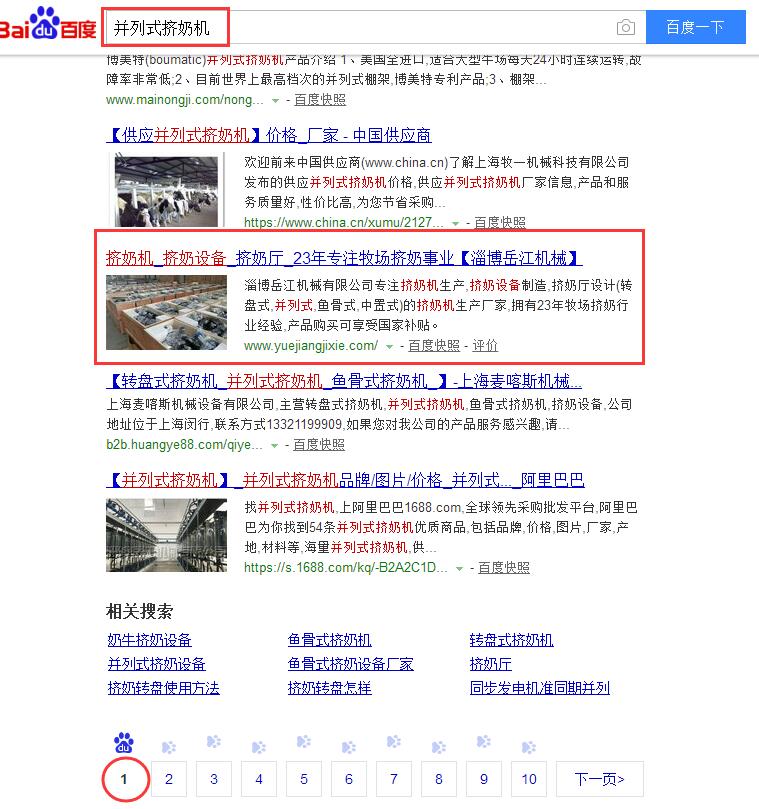The image size is (759, 809).
Task: Expand dropdown arrow next to www.yuejiangjixie.com URL
Action: (390, 346)
